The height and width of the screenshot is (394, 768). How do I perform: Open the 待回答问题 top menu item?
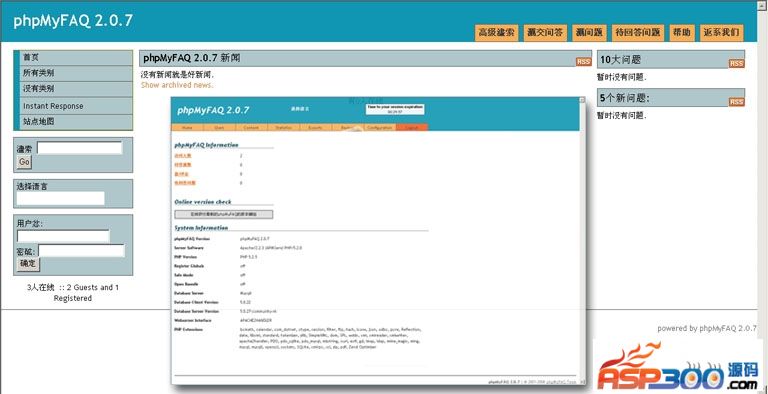[637, 33]
